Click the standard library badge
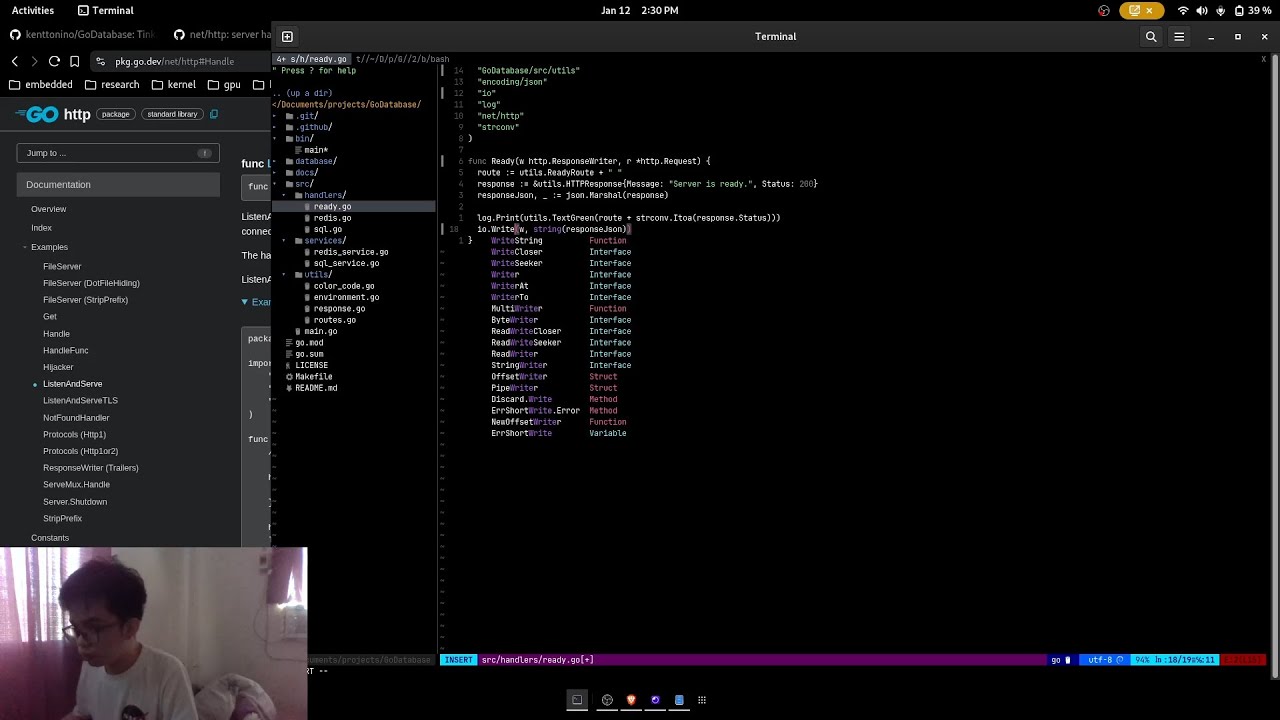This screenshot has height=720, width=1280. tap(173, 114)
